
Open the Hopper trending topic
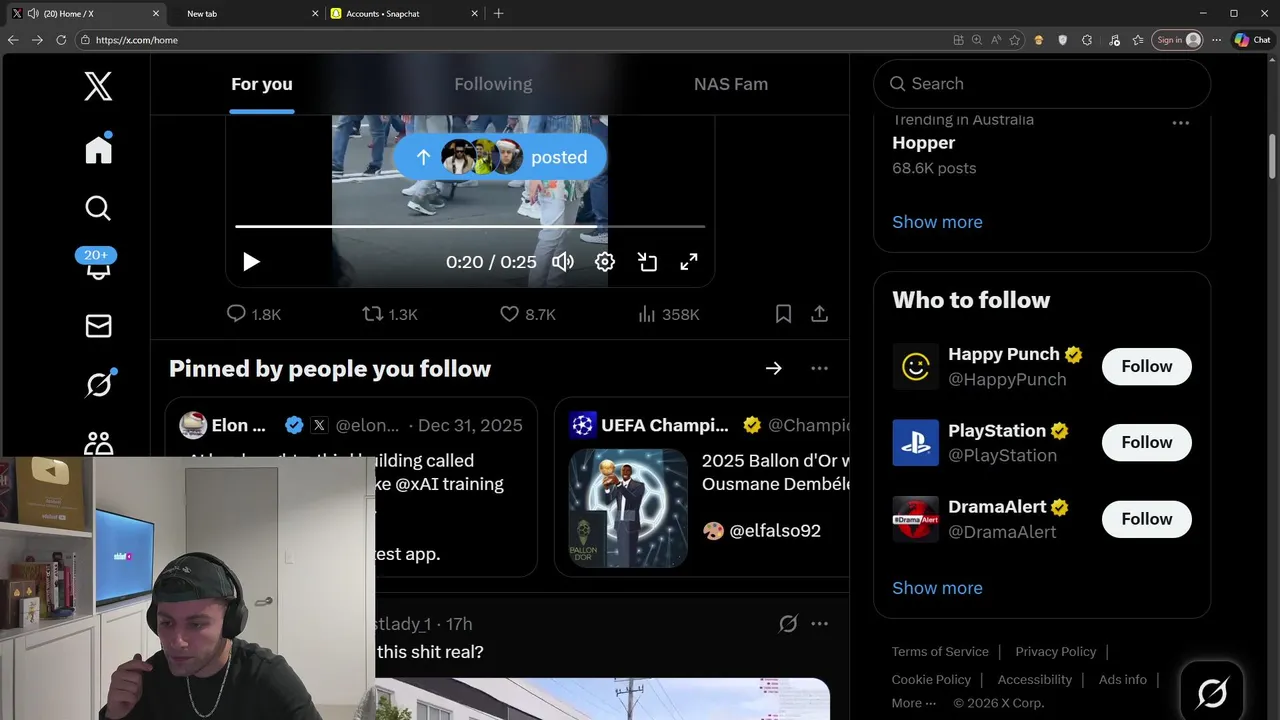[924, 143]
